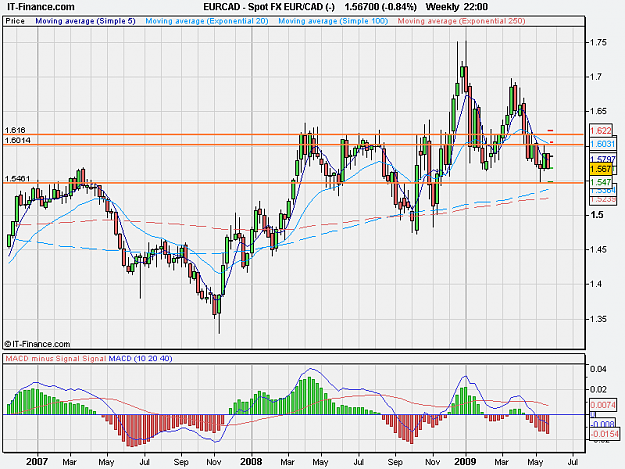Screen dimensions: 625x469
Task: Select the Moving average (Exponential 250) legend
Action: [x=461, y=21]
